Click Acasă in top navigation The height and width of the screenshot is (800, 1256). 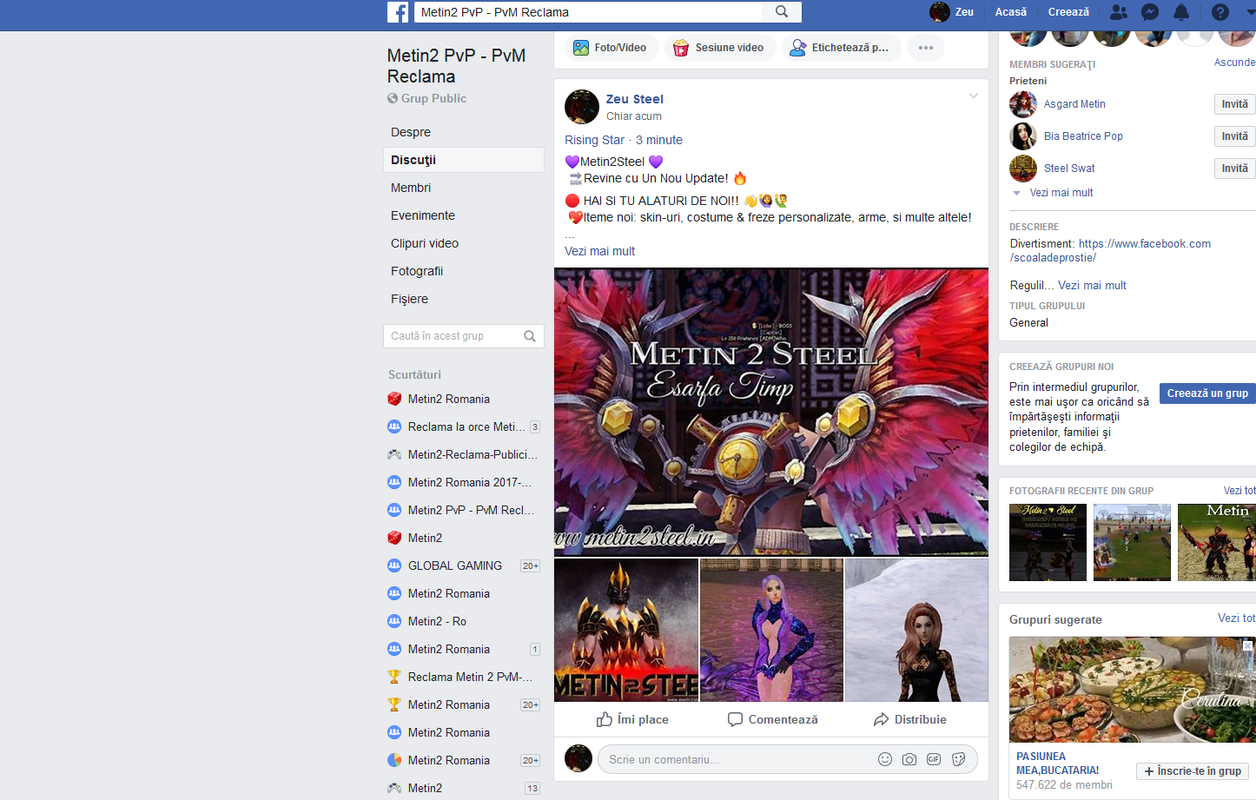(1011, 12)
